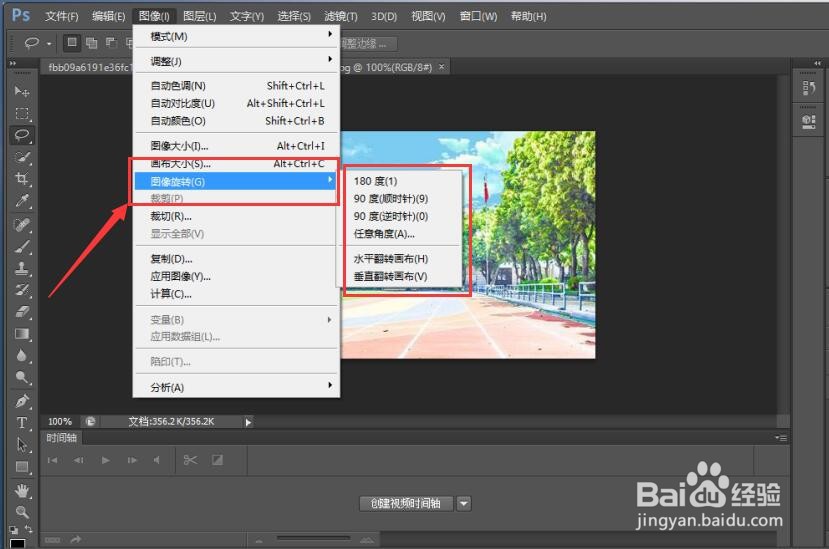Screen dimensions: 829x549
Task: Open status bar document info arrow
Action: pos(248,422)
